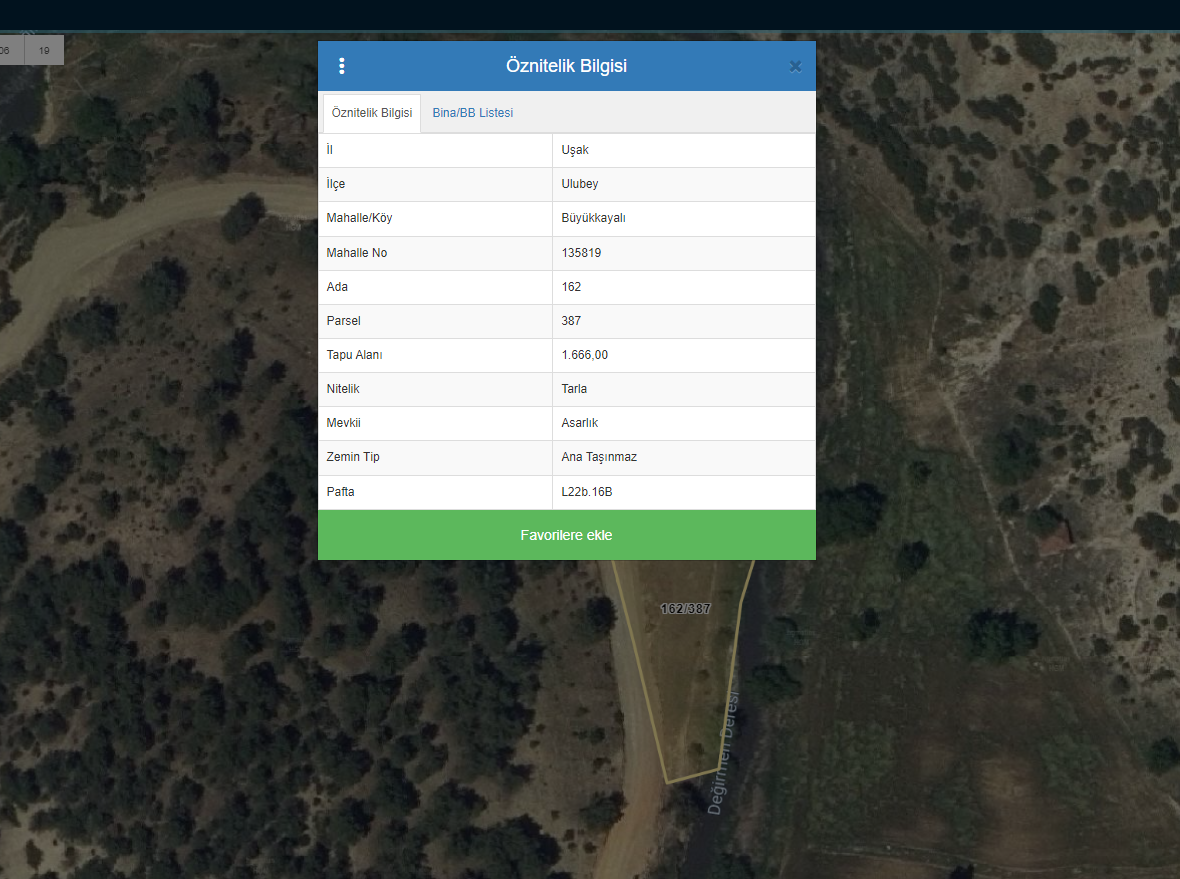Viewport: 1180px width, 879px height.
Task: Switch to the Bina/BB Listesi tab
Action: click(x=472, y=113)
